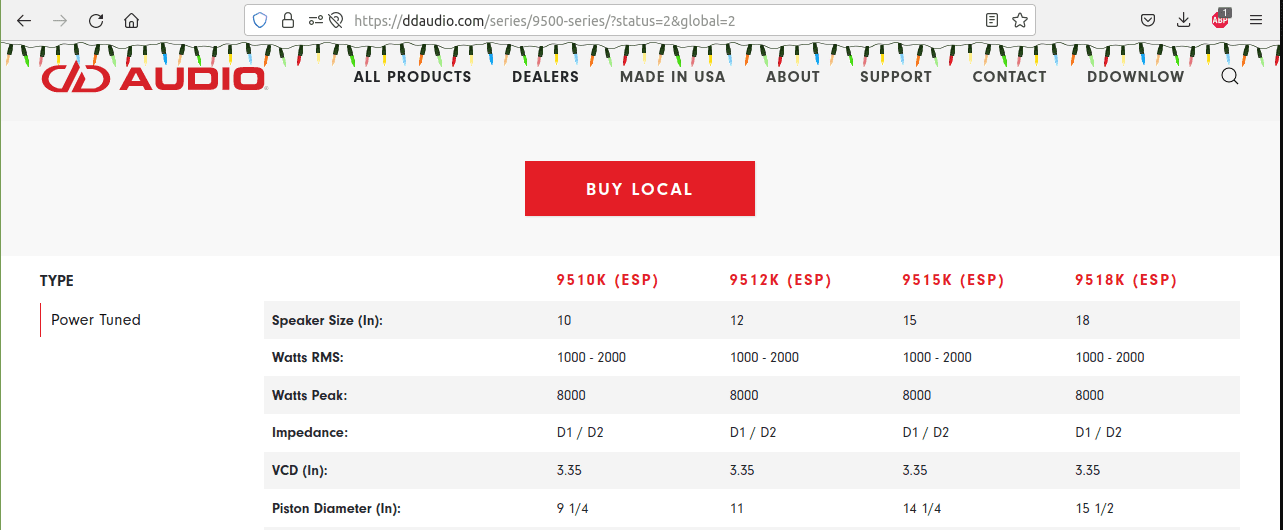Click the TYPE heading
Image resolution: width=1283 pixels, height=530 pixels.
tap(57, 281)
